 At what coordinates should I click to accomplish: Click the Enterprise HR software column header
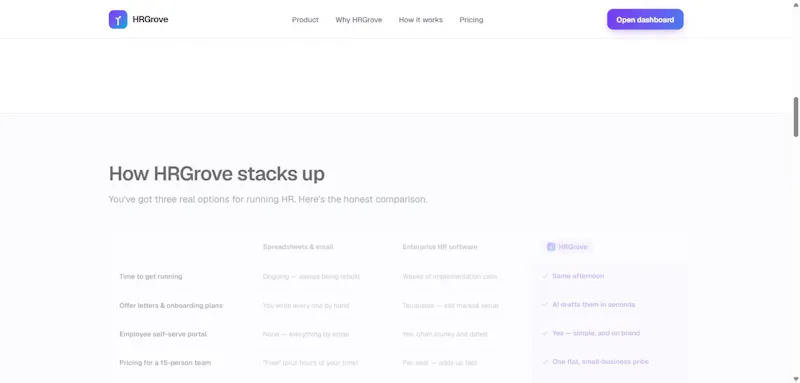pos(440,247)
